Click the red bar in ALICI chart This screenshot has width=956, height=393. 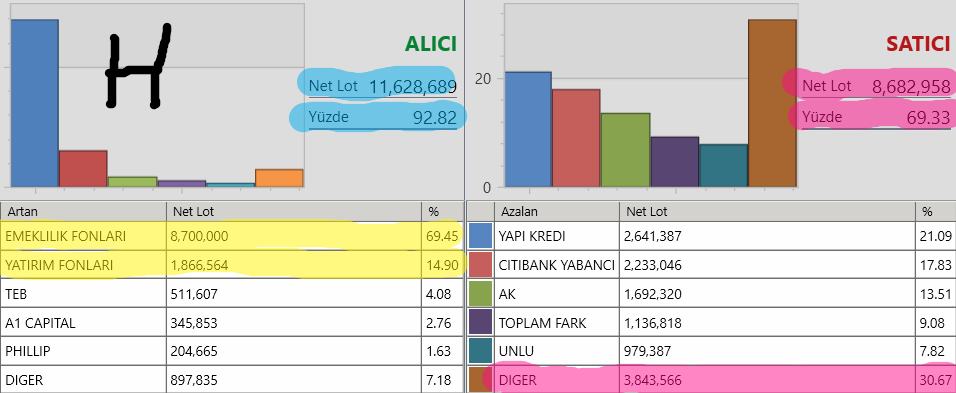pyautogui.click(x=84, y=168)
